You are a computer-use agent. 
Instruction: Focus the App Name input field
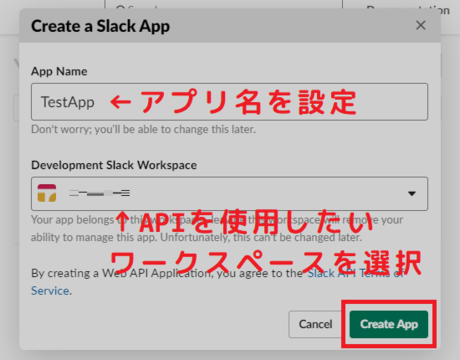coord(229,102)
